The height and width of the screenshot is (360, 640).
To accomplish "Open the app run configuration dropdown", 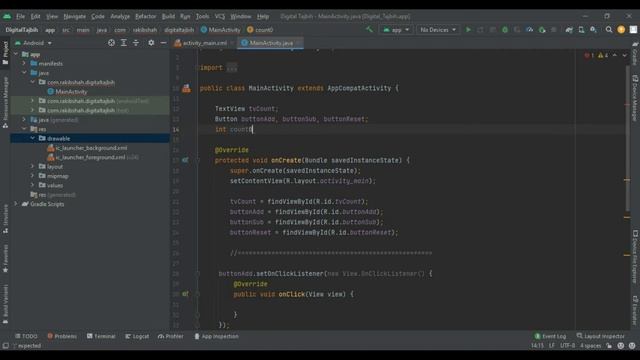I will [396, 30].
